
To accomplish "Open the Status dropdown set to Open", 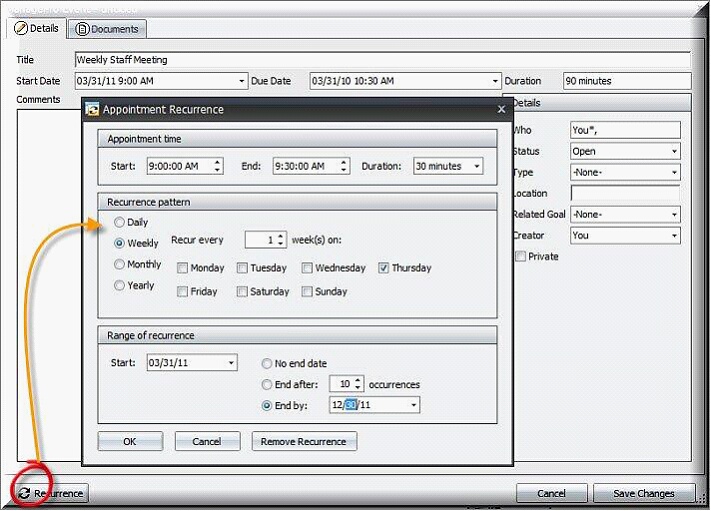I will pos(674,151).
